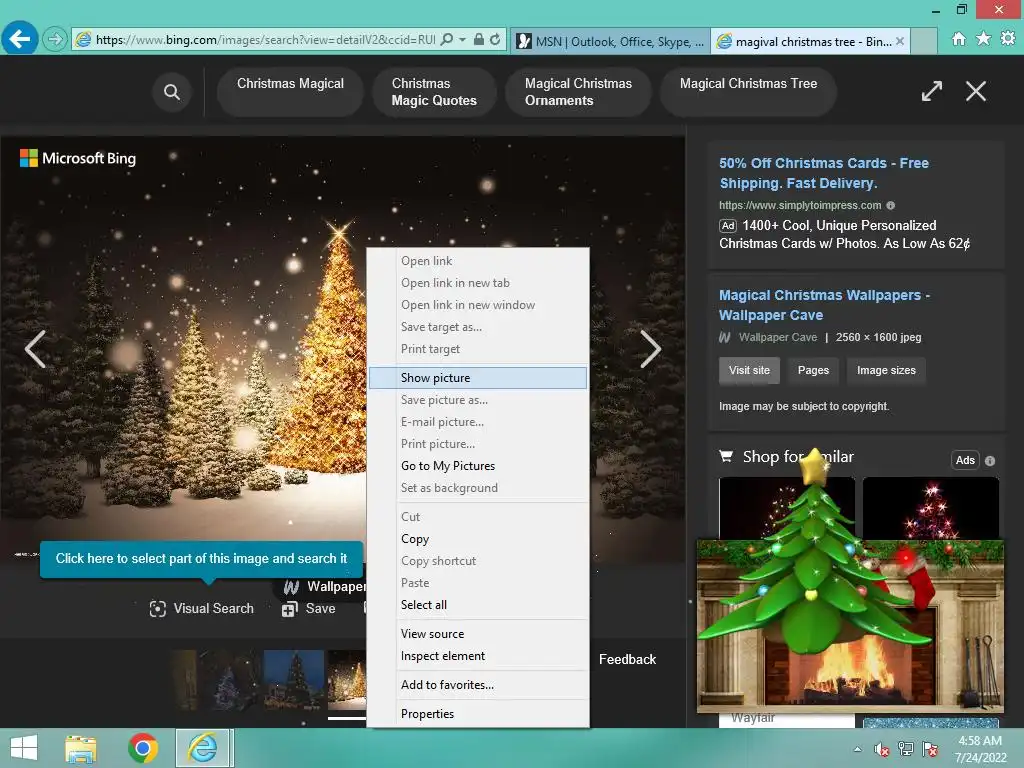Close the image detail view
Viewport: 1024px width, 768px height.
[x=976, y=91]
